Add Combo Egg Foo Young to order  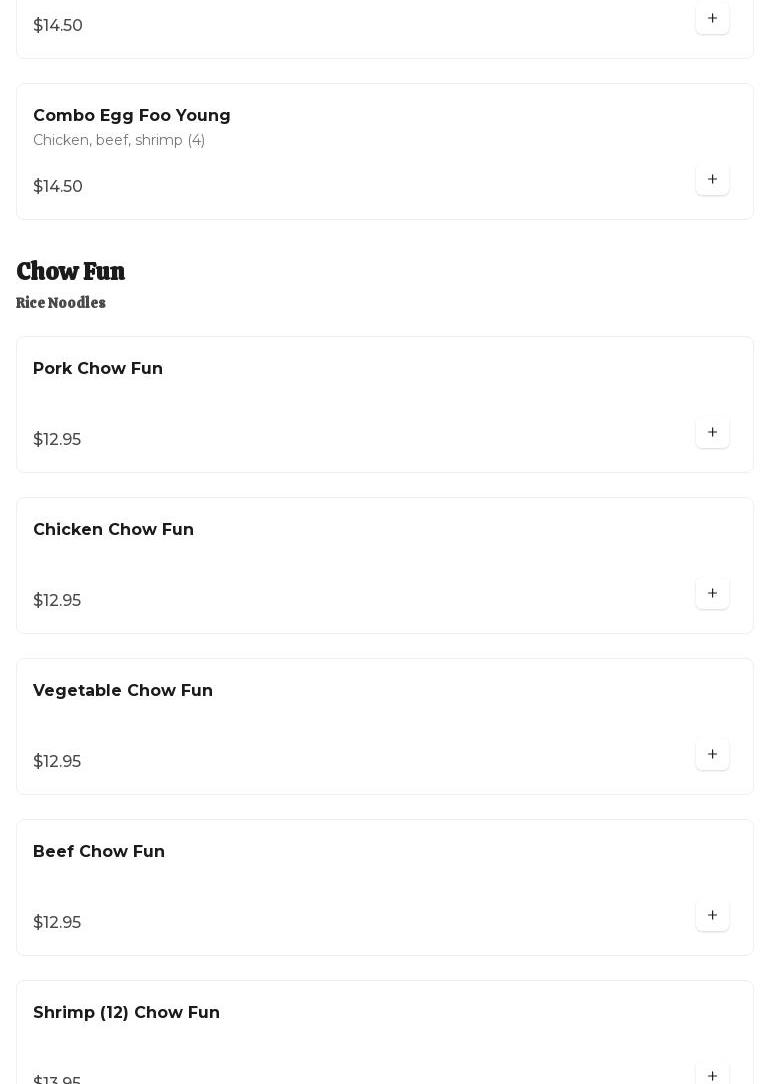(712, 180)
